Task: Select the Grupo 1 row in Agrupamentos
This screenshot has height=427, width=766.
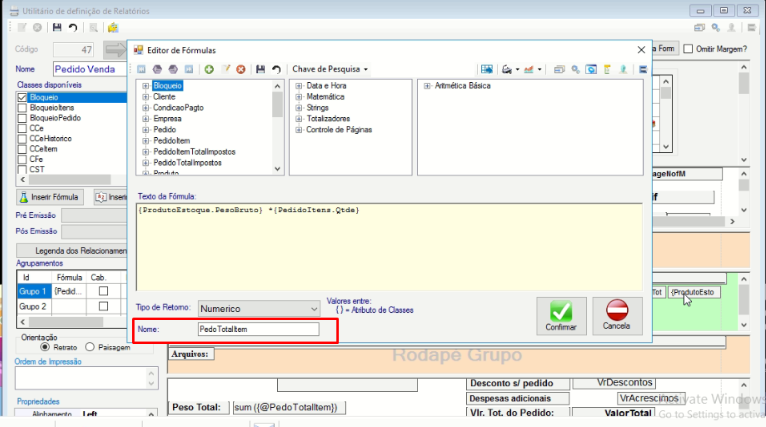Action: tap(33, 292)
